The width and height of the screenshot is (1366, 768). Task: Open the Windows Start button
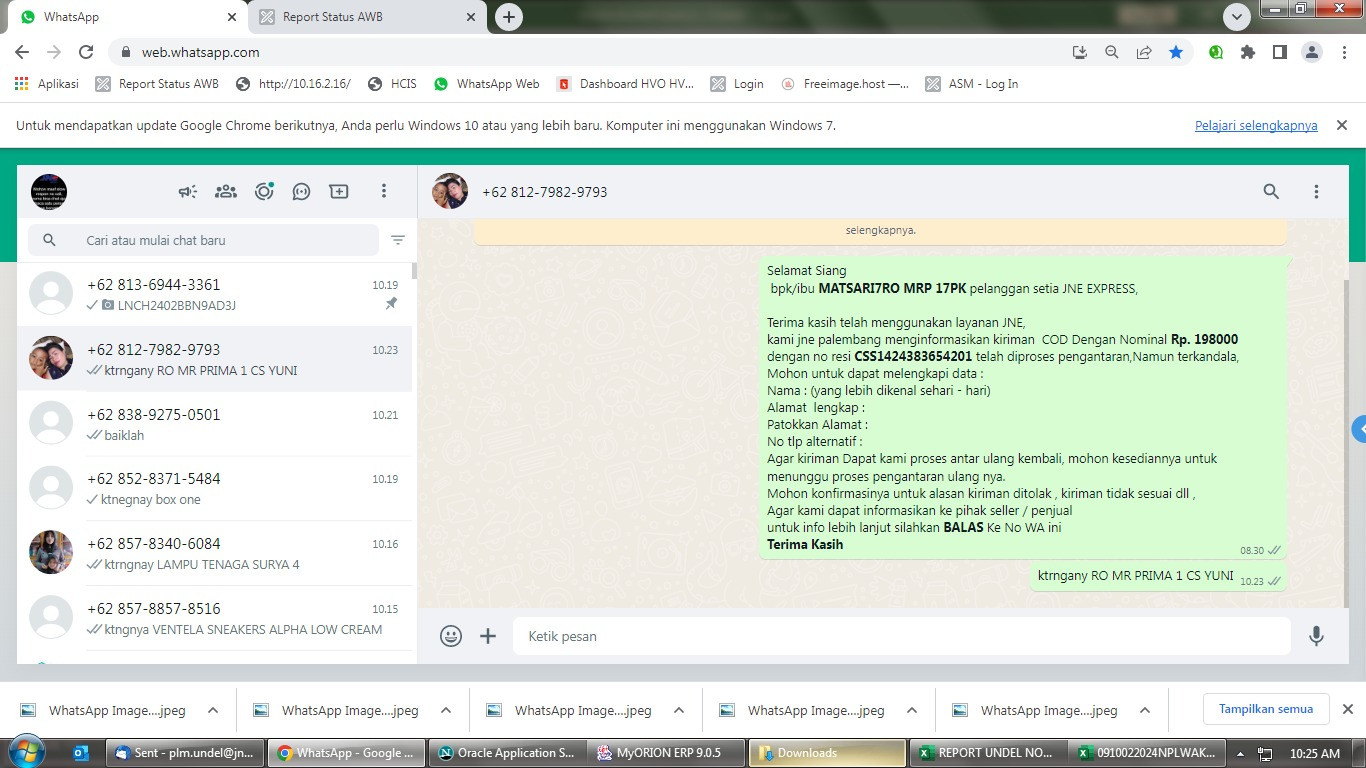point(25,752)
